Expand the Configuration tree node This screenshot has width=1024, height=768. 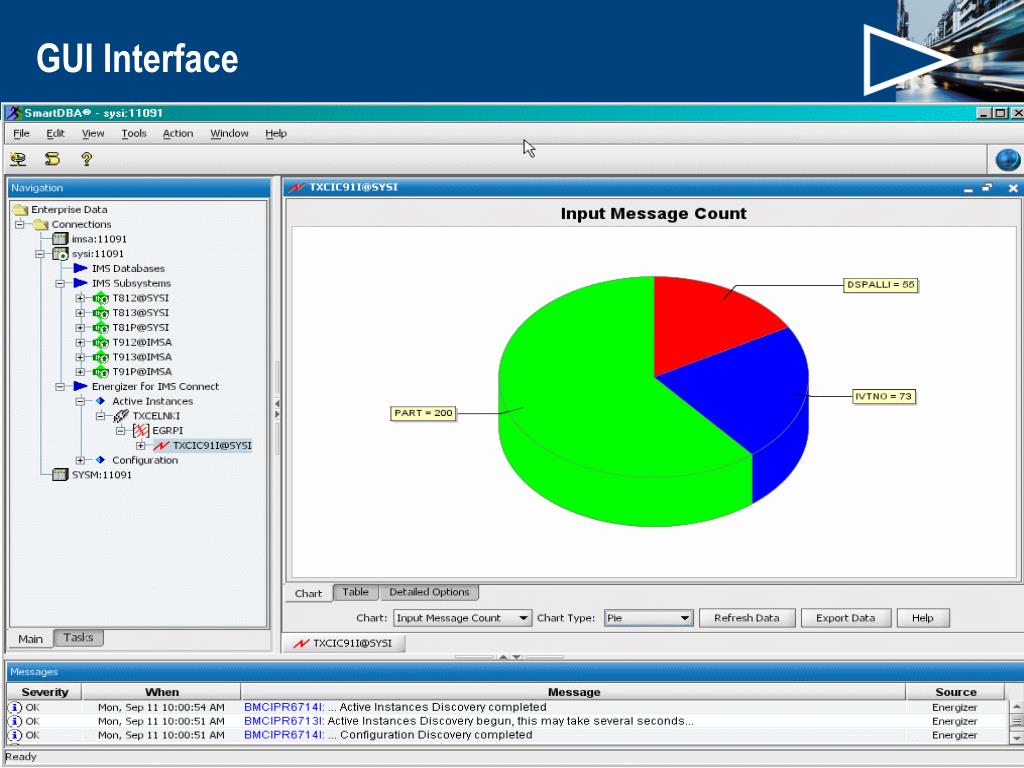[x=80, y=460]
